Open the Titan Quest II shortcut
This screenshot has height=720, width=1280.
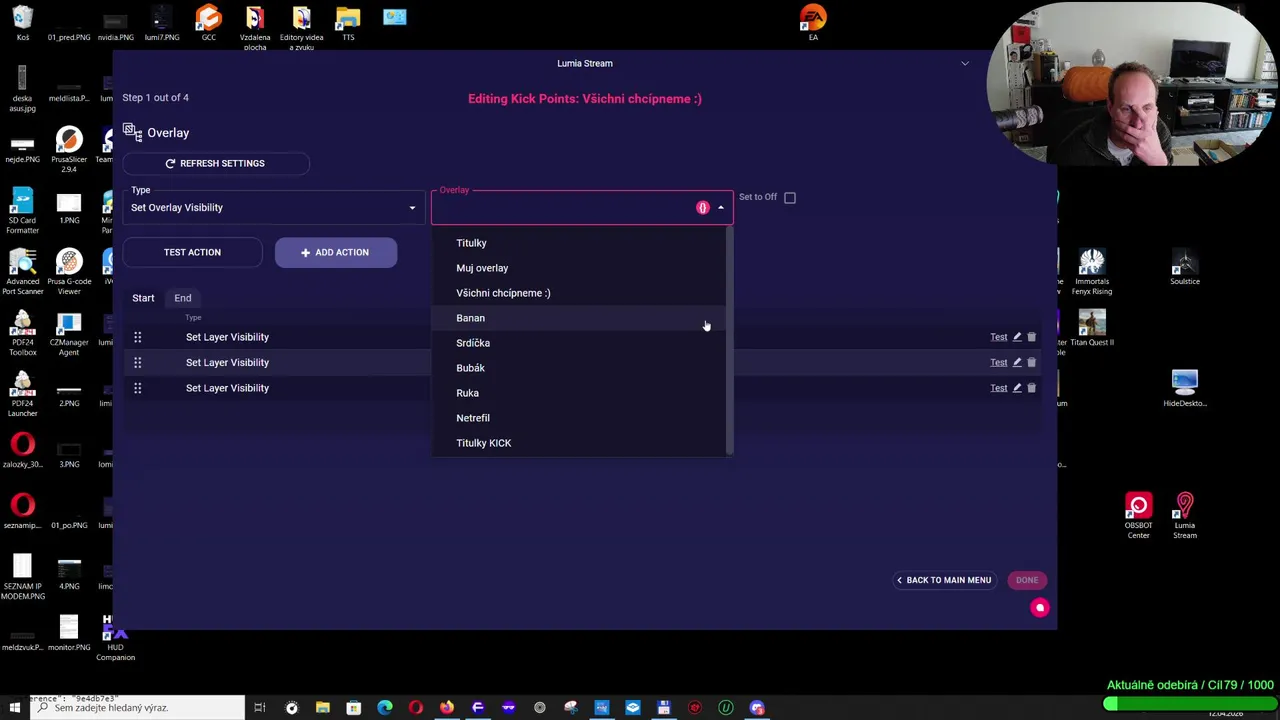pos(1092,328)
